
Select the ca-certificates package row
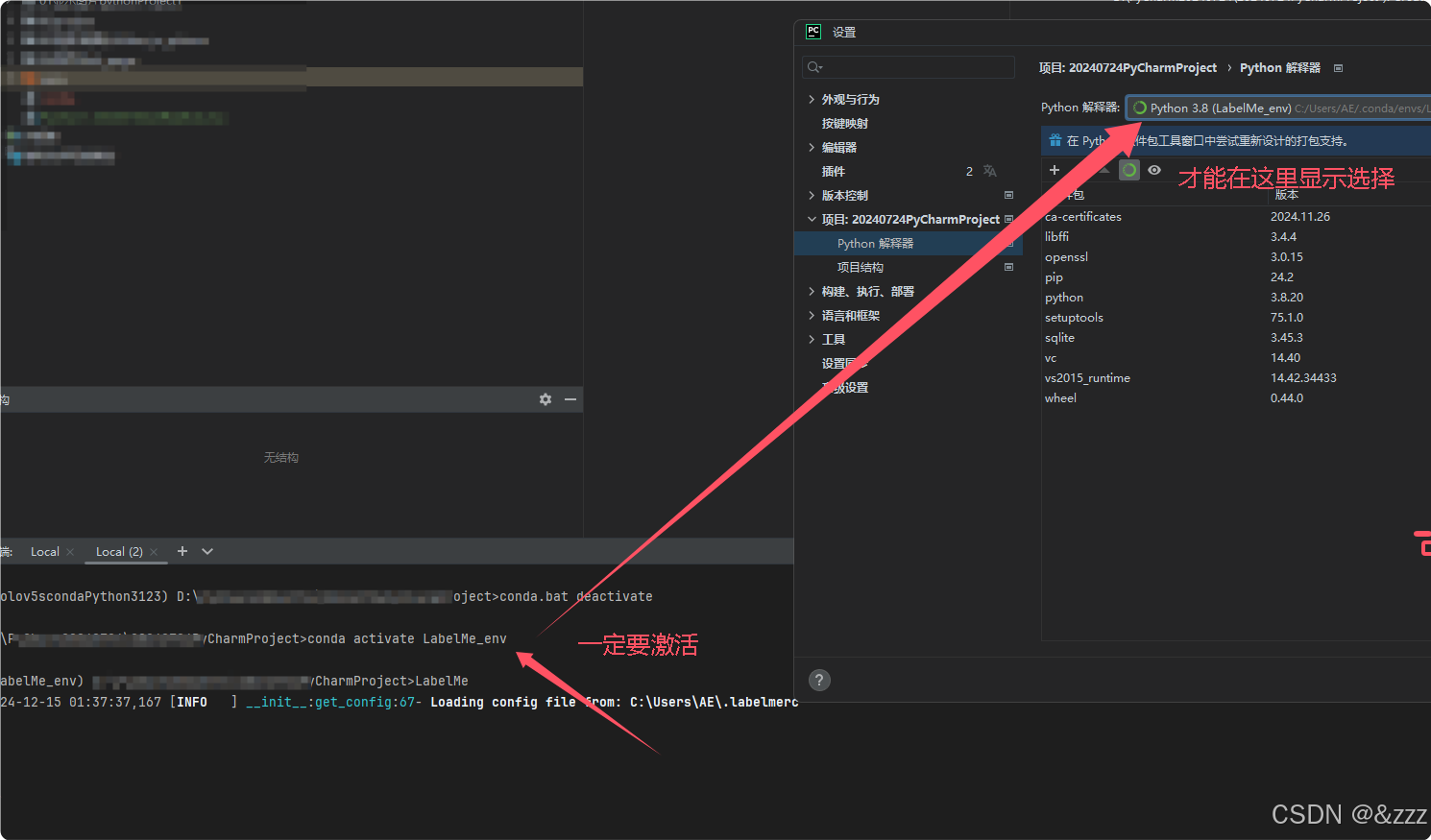(1236, 217)
